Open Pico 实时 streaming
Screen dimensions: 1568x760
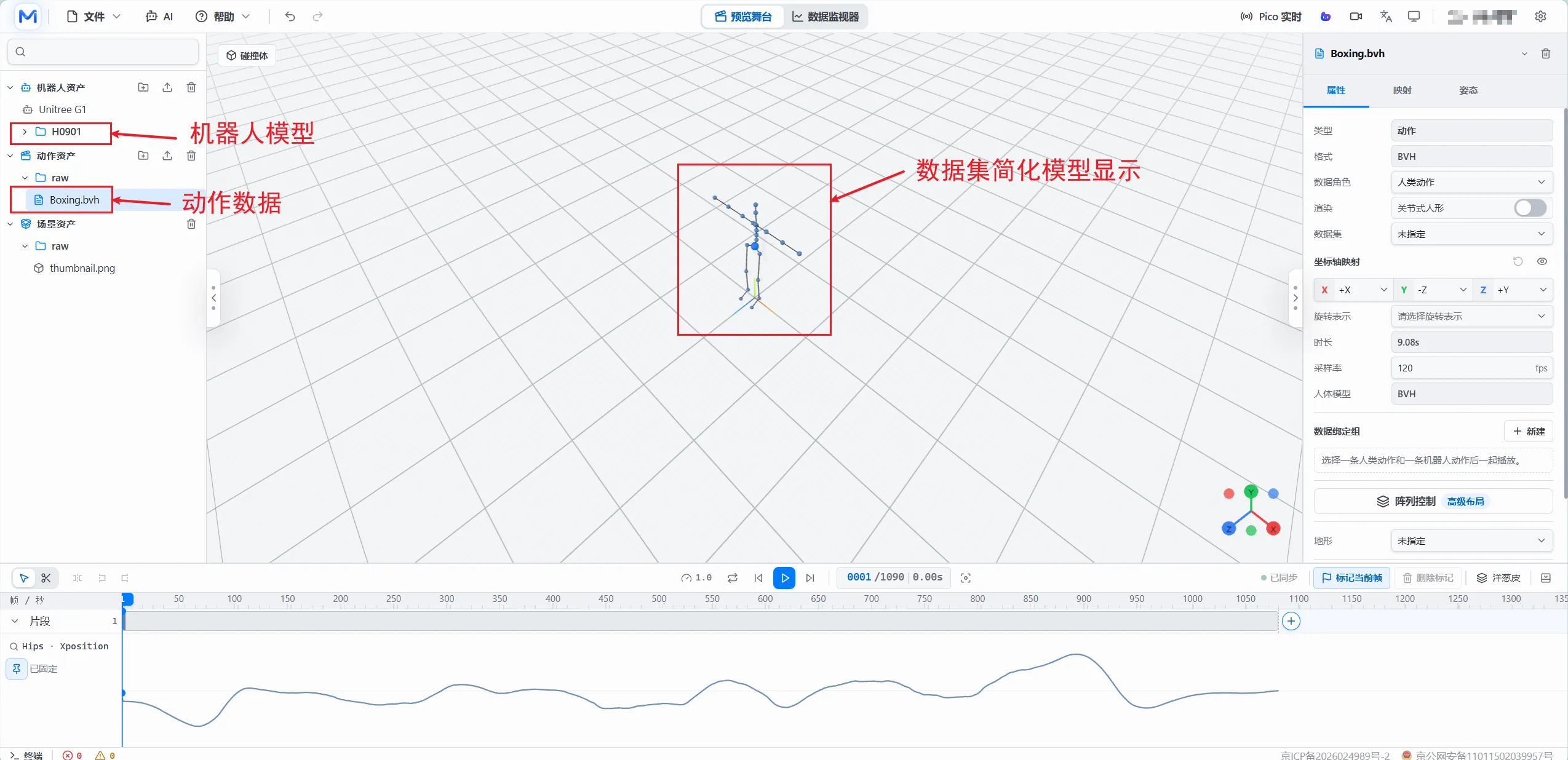[1270, 17]
